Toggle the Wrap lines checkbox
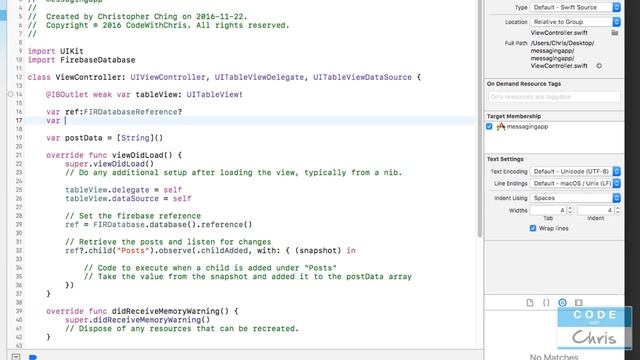 tap(533, 228)
